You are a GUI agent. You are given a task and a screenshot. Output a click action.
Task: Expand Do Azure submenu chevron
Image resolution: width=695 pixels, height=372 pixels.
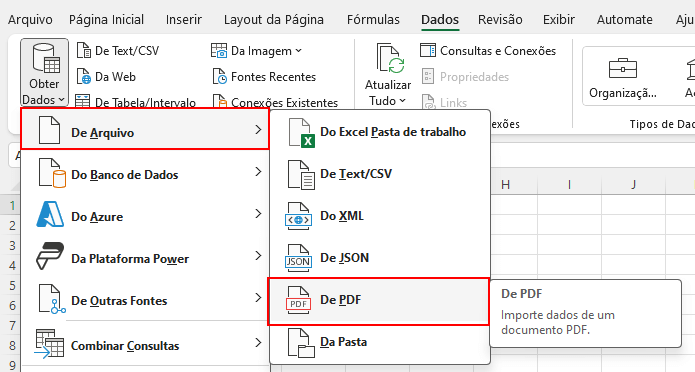point(258,214)
